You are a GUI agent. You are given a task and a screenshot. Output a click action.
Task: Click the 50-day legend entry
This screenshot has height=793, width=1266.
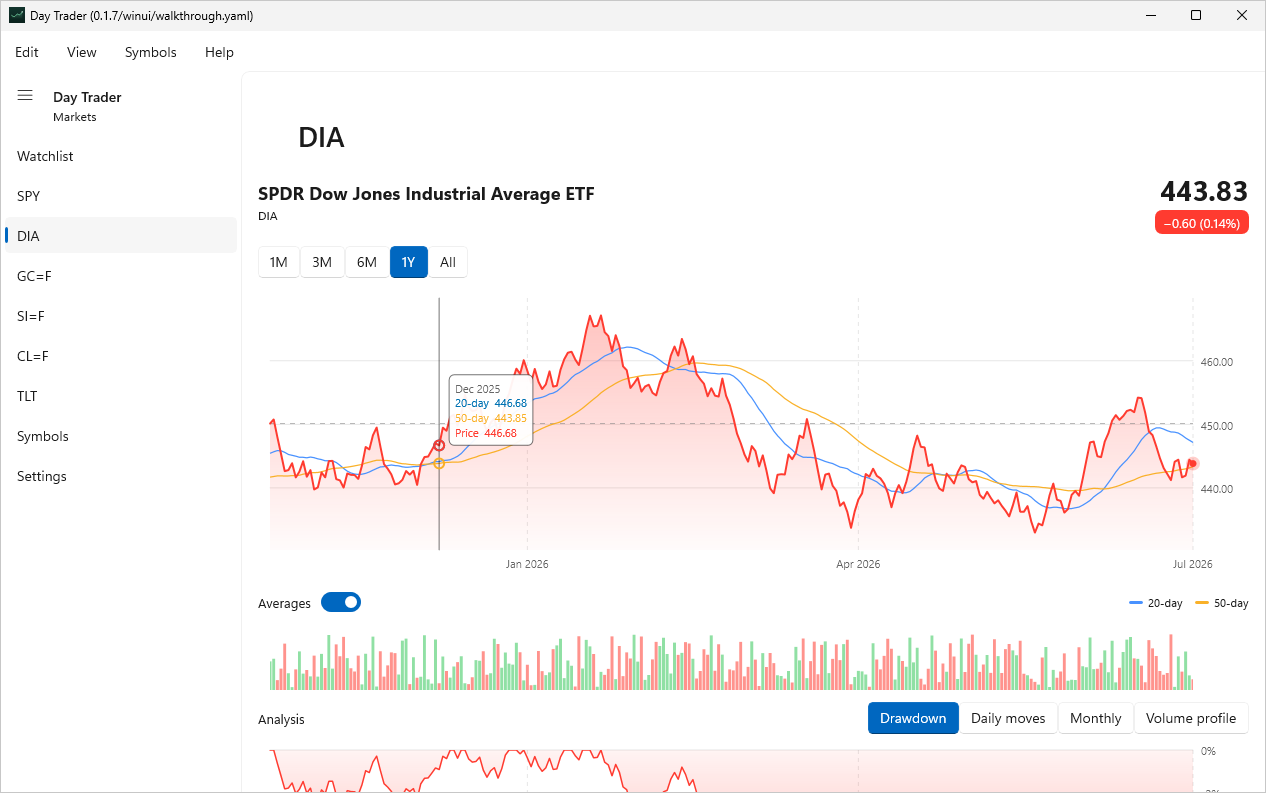pos(1222,603)
